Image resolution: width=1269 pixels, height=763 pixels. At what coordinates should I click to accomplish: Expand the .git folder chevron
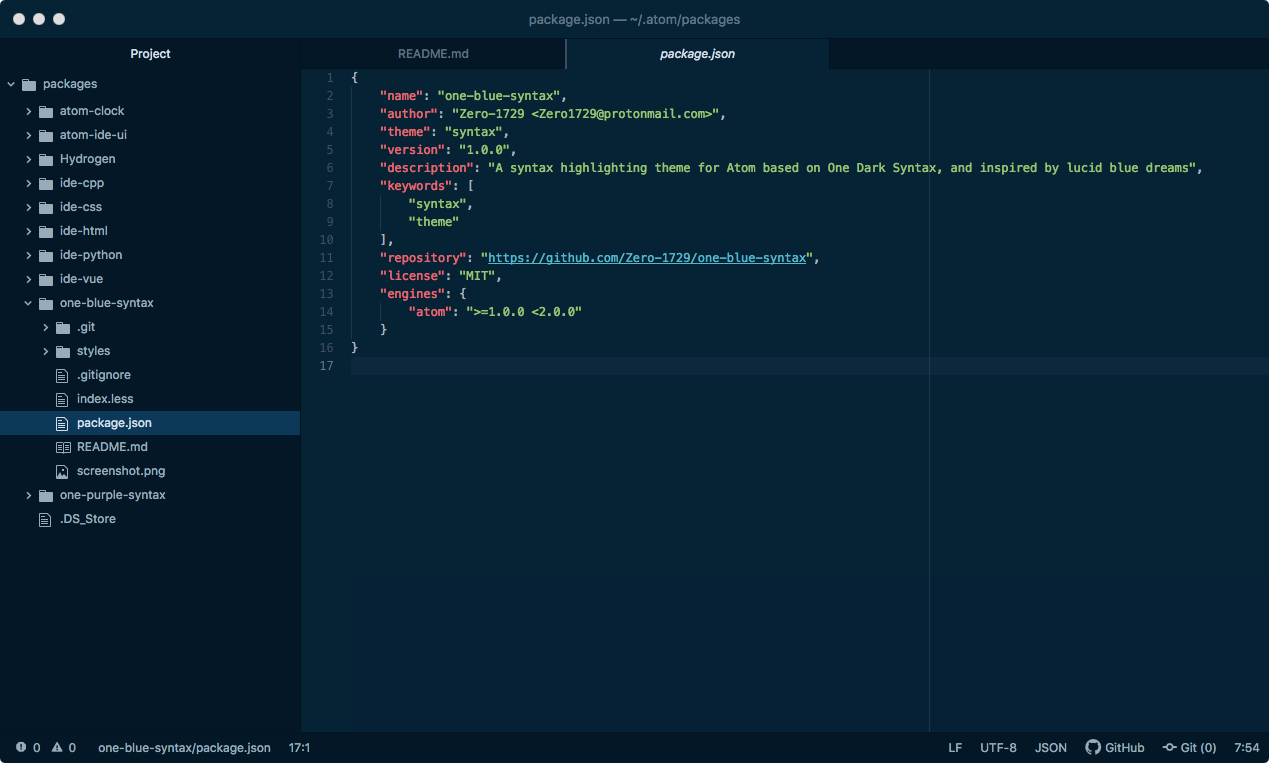coord(46,327)
